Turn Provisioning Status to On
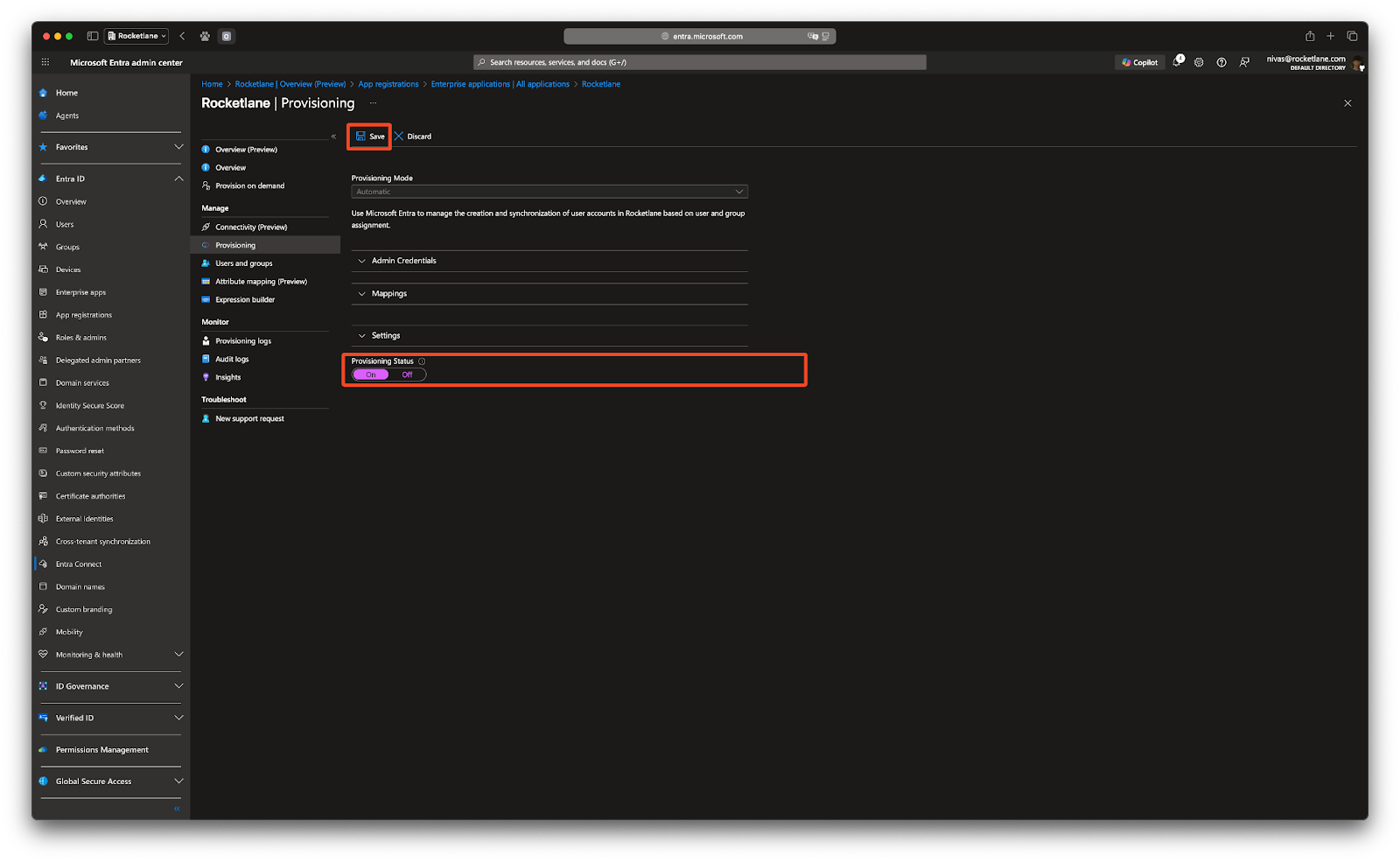Viewport: 1400px width, 862px height. [371, 375]
